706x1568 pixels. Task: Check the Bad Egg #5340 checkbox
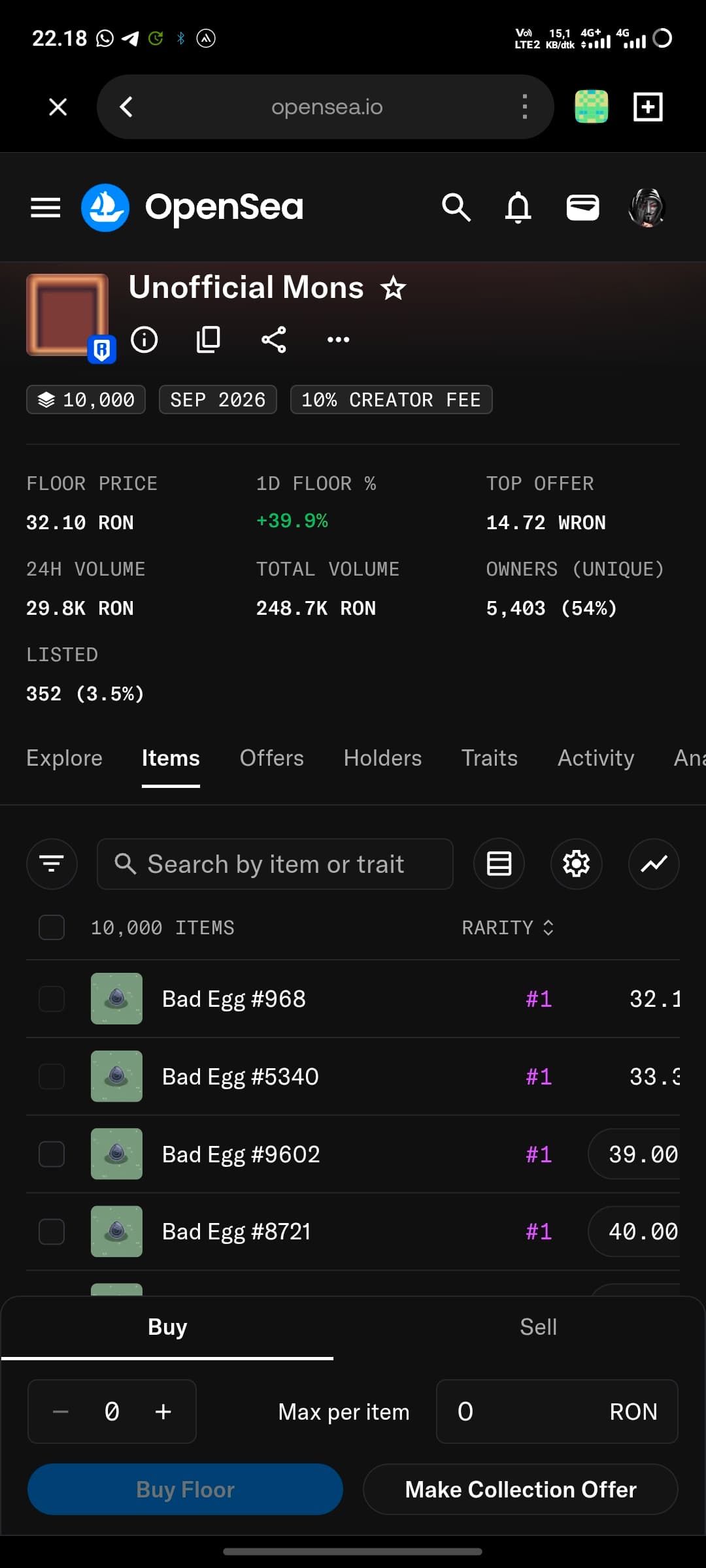pyautogui.click(x=52, y=1076)
